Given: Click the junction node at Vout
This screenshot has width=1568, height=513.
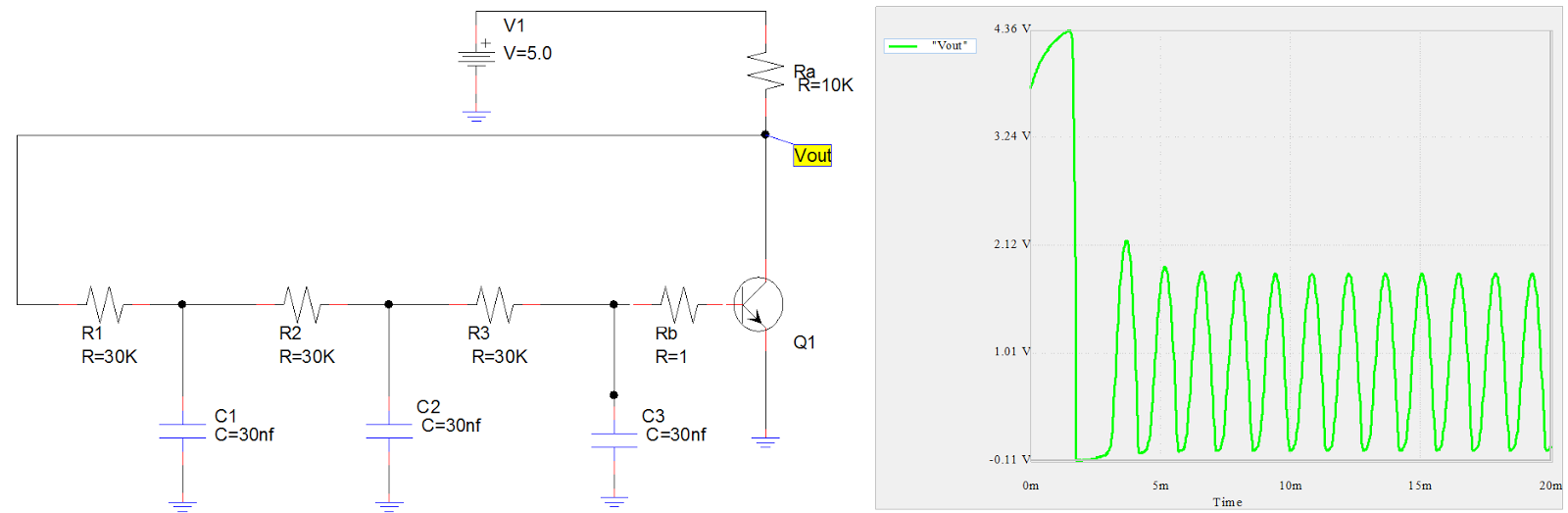Looking at the screenshot, I should point(765,134).
